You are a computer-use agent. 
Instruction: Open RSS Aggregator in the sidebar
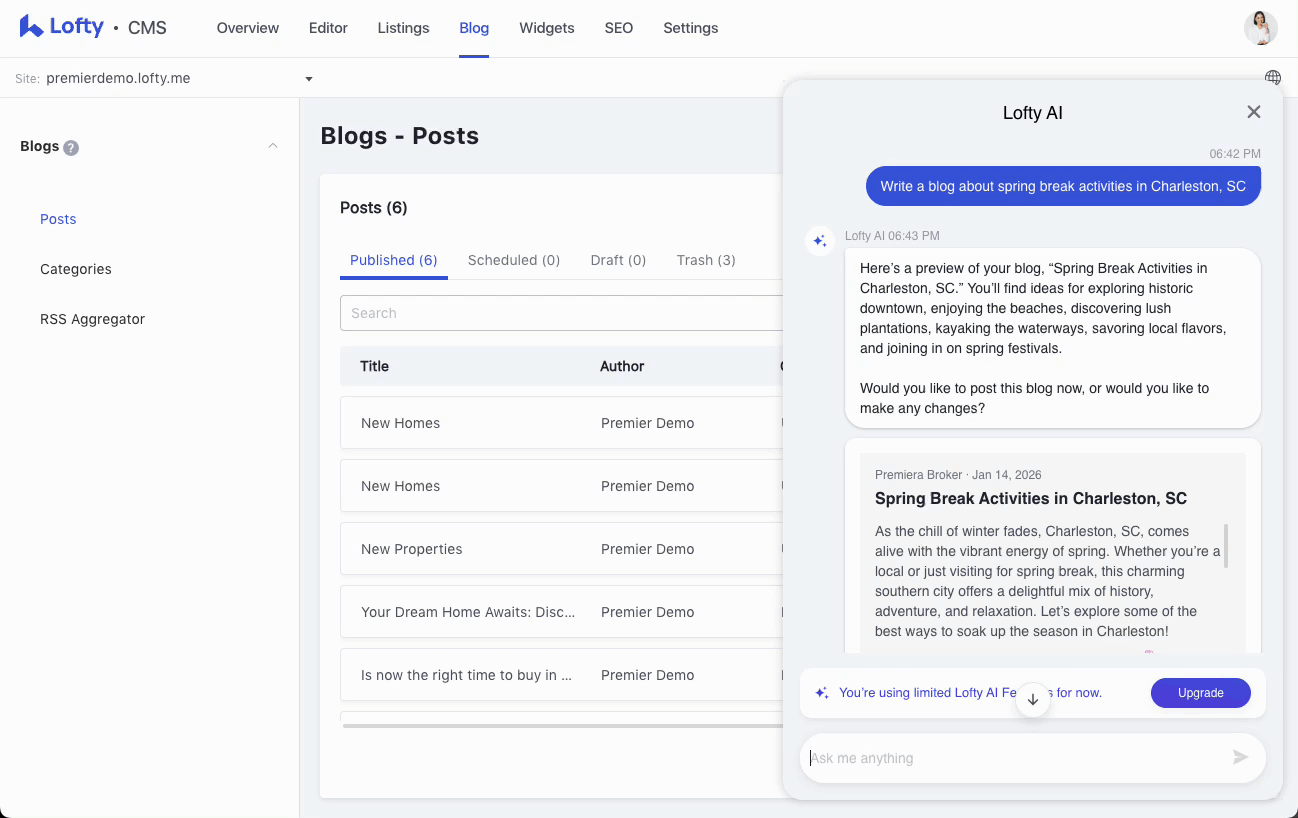(x=92, y=319)
